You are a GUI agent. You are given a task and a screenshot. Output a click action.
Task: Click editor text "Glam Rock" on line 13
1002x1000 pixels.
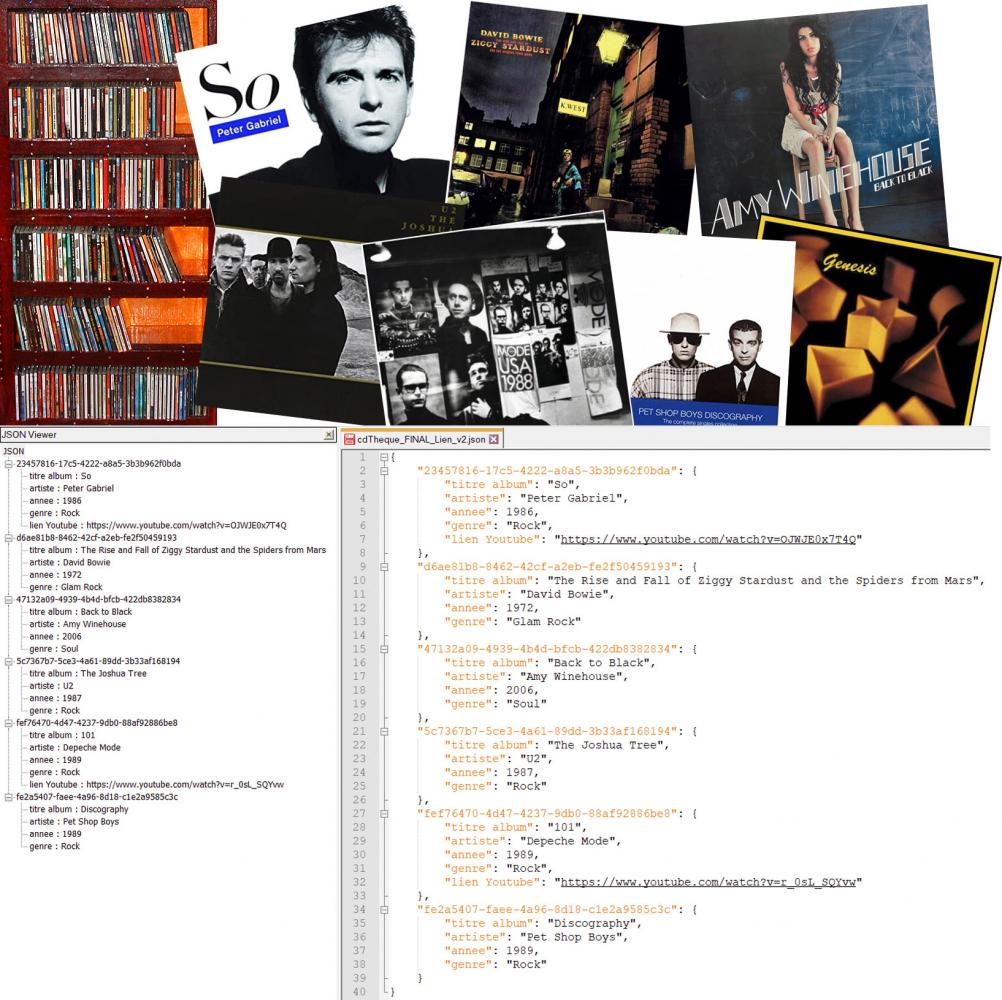[543, 622]
